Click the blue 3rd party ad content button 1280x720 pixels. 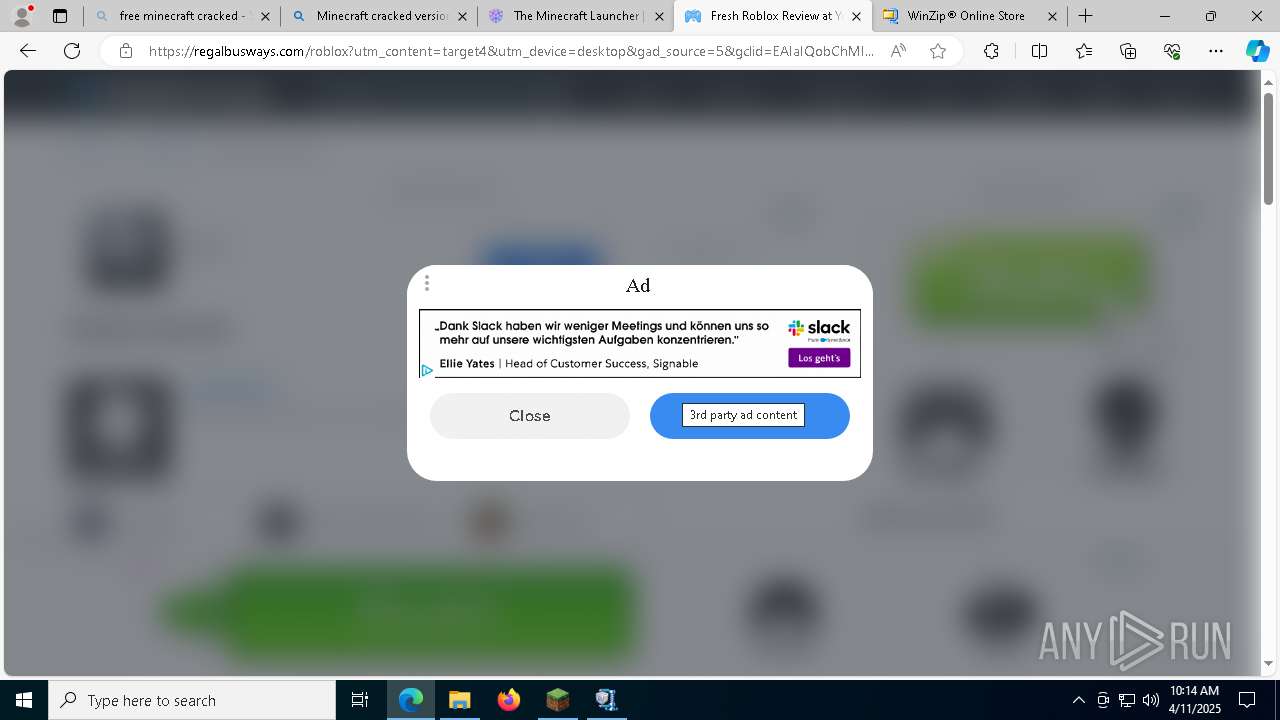(x=750, y=416)
